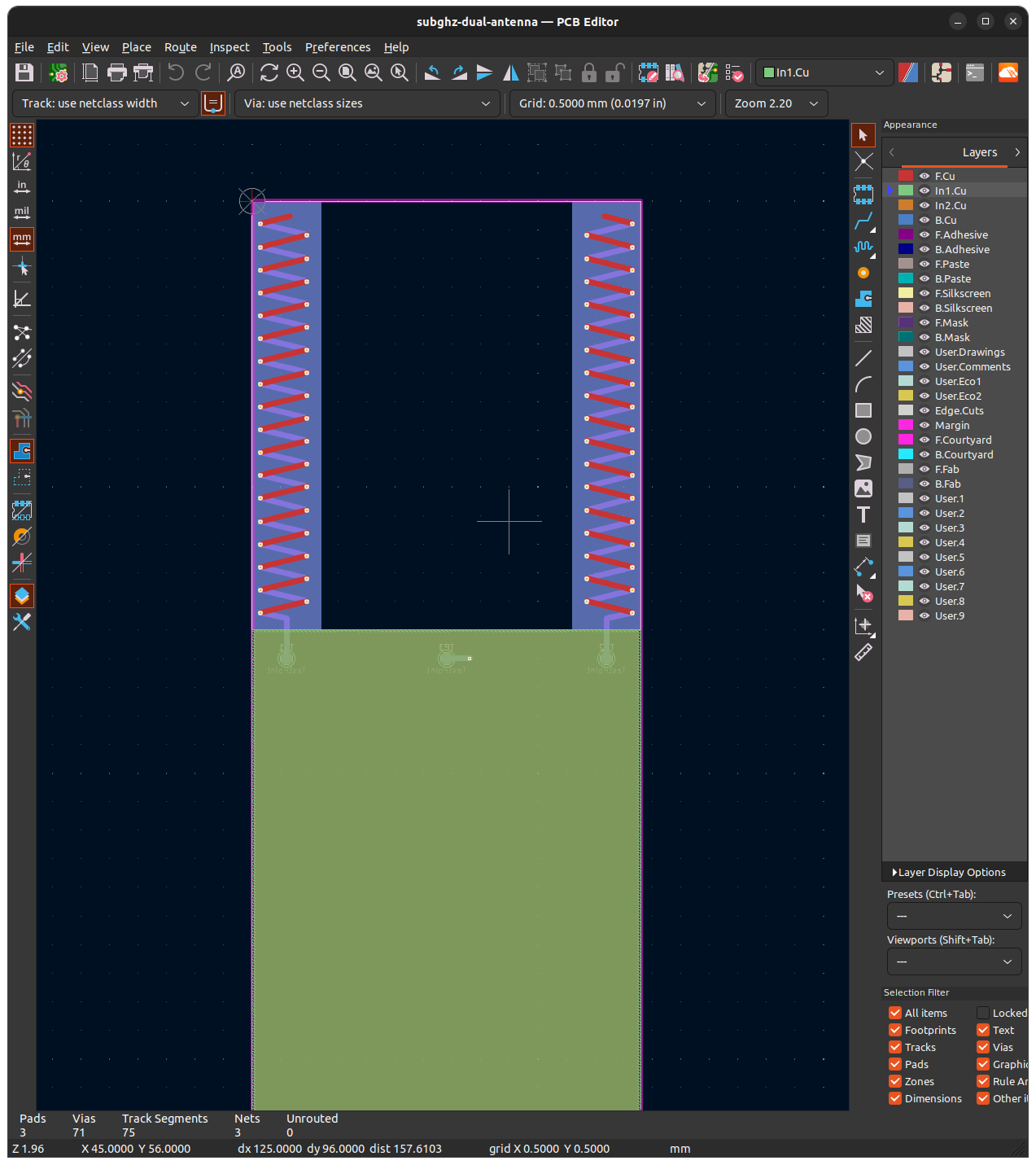Open the Grid spacing dropdown
Image resolution: width=1036 pixels, height=1165 pixels.
click(612, 103)
